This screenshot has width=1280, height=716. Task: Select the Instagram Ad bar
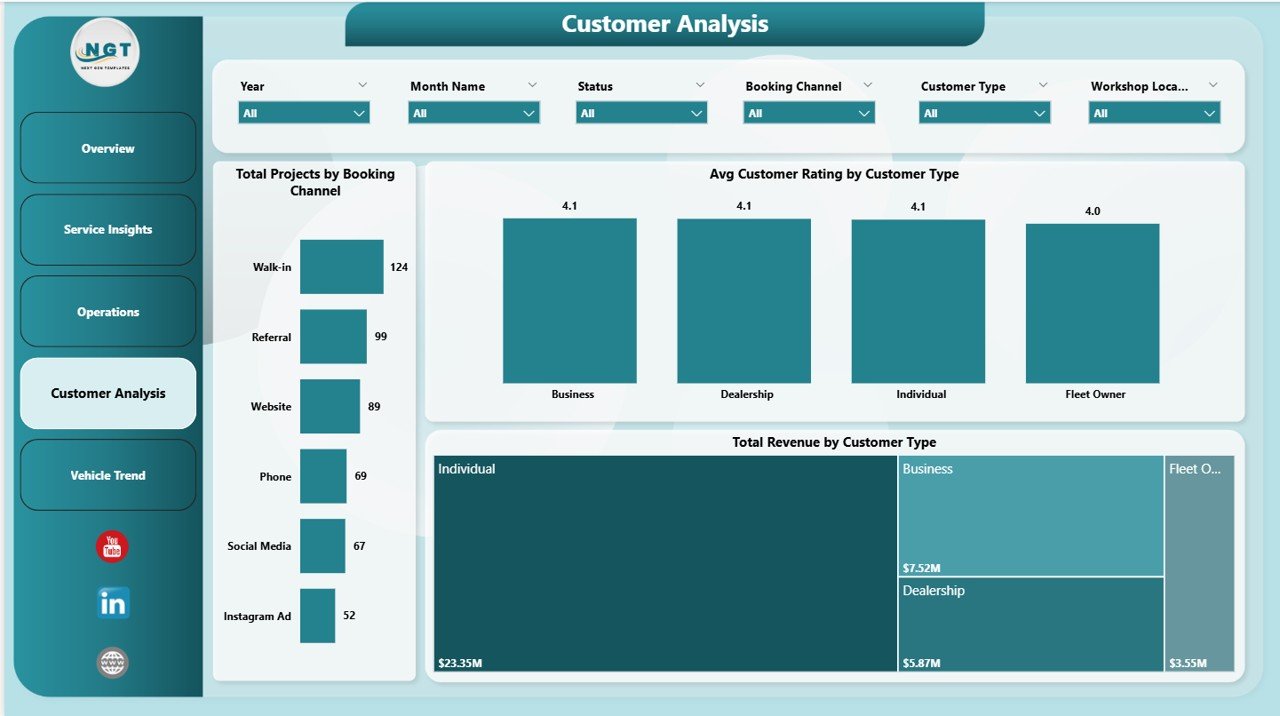point(317,616)
